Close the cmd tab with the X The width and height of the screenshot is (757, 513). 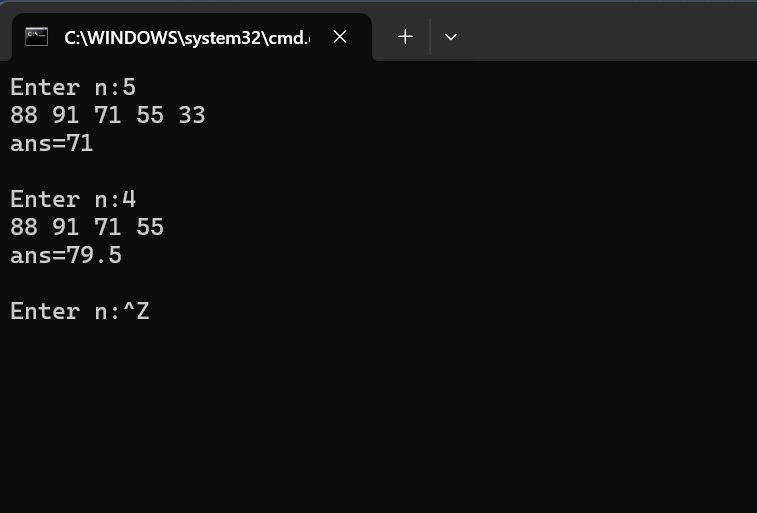click(x=340, y=37)
